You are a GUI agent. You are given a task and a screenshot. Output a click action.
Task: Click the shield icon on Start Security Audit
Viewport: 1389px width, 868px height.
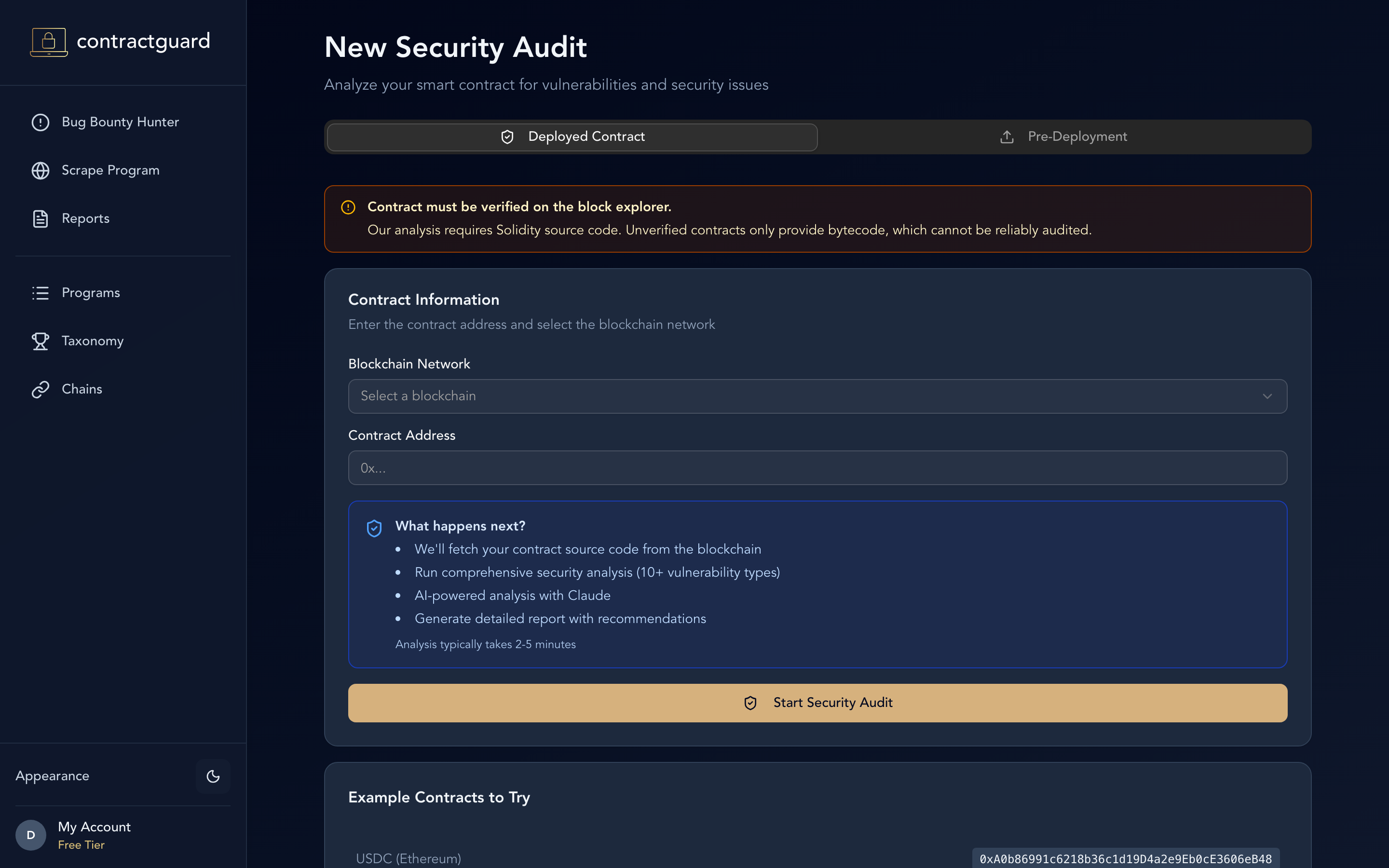click(751, 703)
